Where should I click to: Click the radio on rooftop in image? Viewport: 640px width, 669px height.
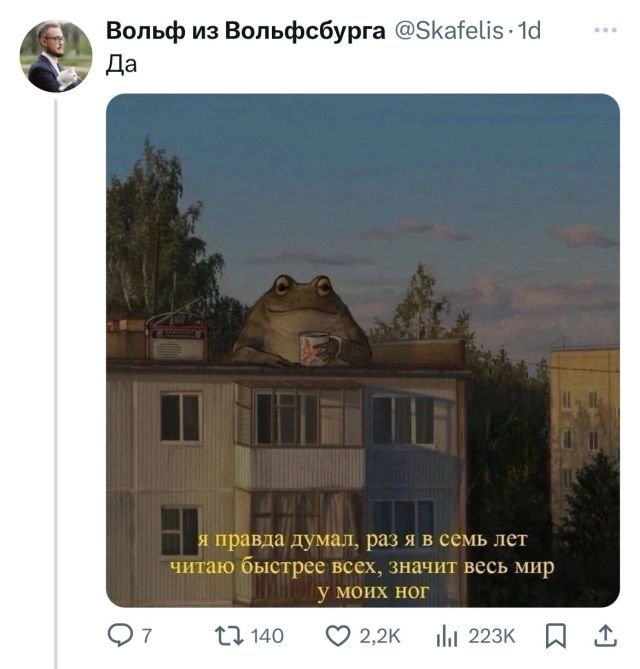177,337
